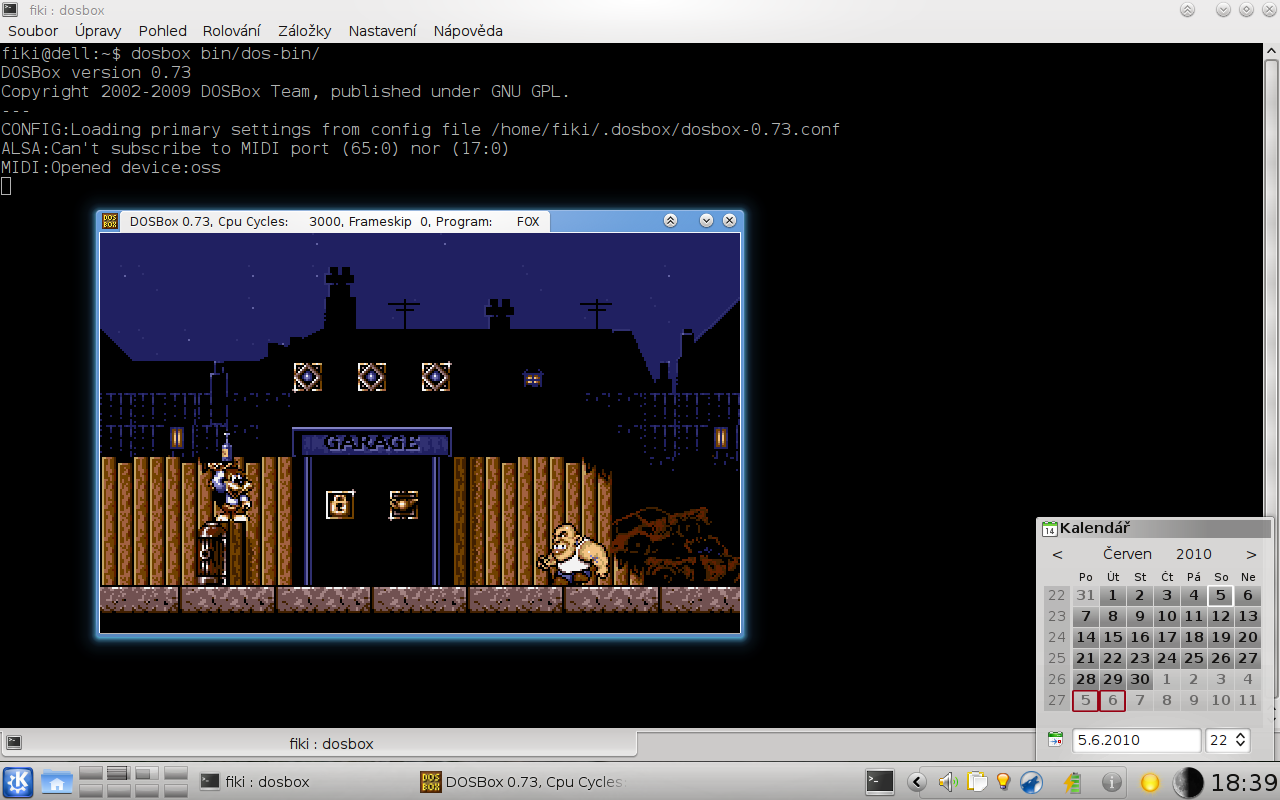
Task: Click the ALSA MIDI port warning line
Action: pyautogui.click(x=255, y=148)
